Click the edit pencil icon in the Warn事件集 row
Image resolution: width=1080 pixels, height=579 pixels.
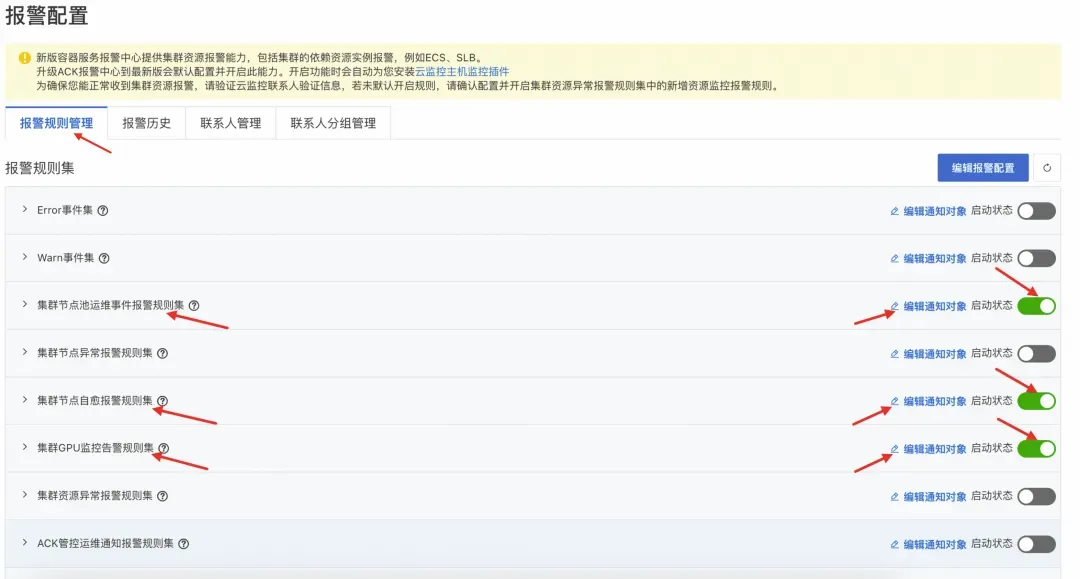tap(894, 259)
